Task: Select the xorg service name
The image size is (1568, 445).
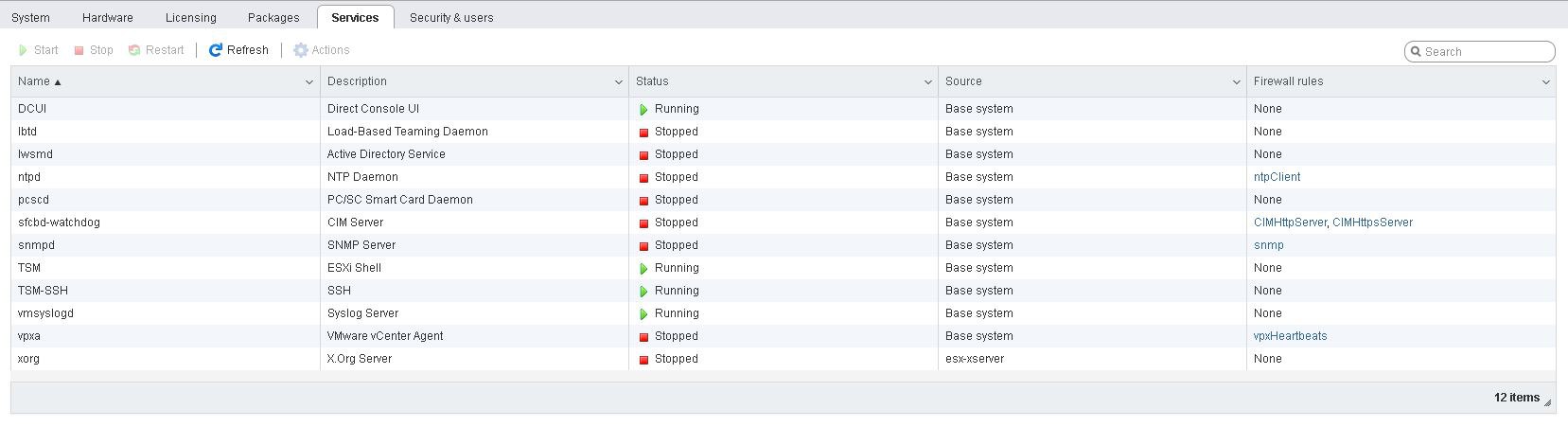Action: 28,359
